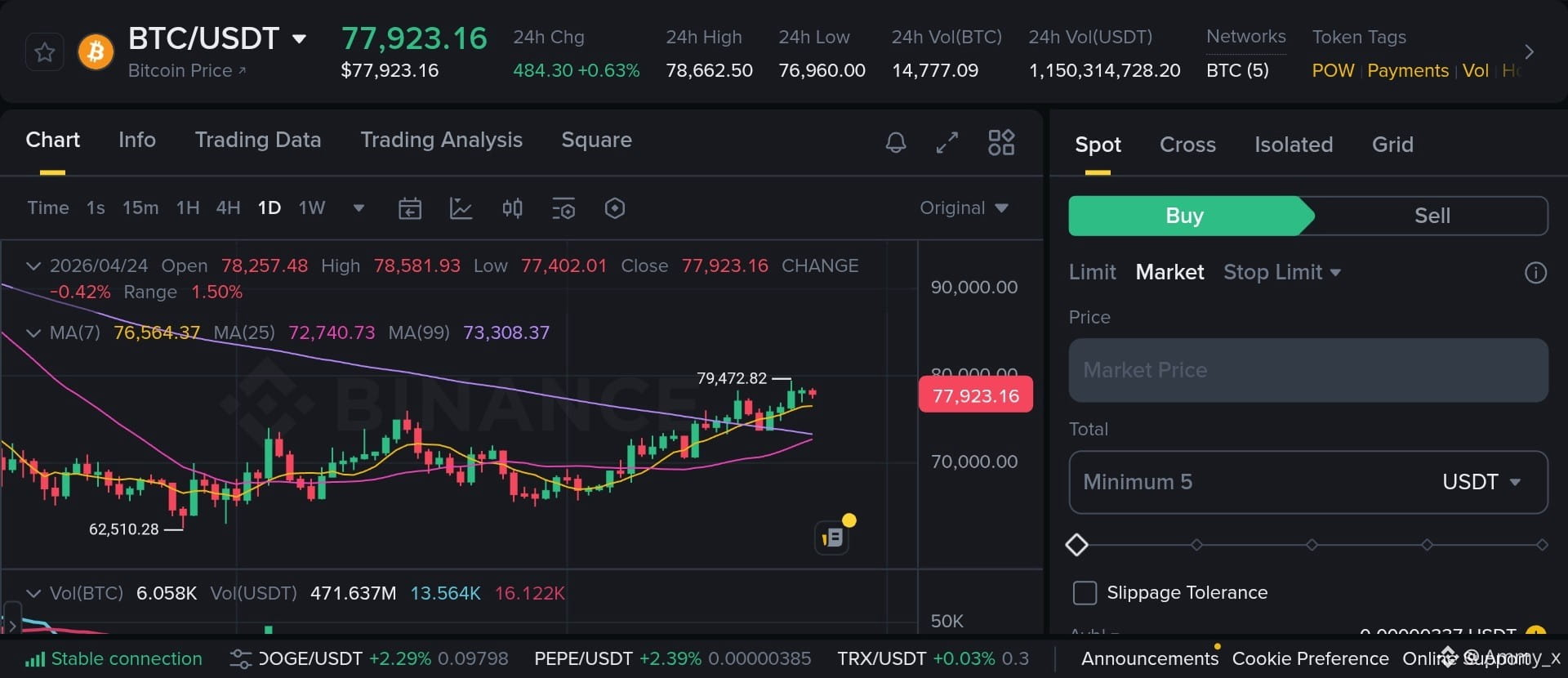Click the Stable connection signal icon
Viewport: 1568px width, 678px height.
click(x=35, y=659)
